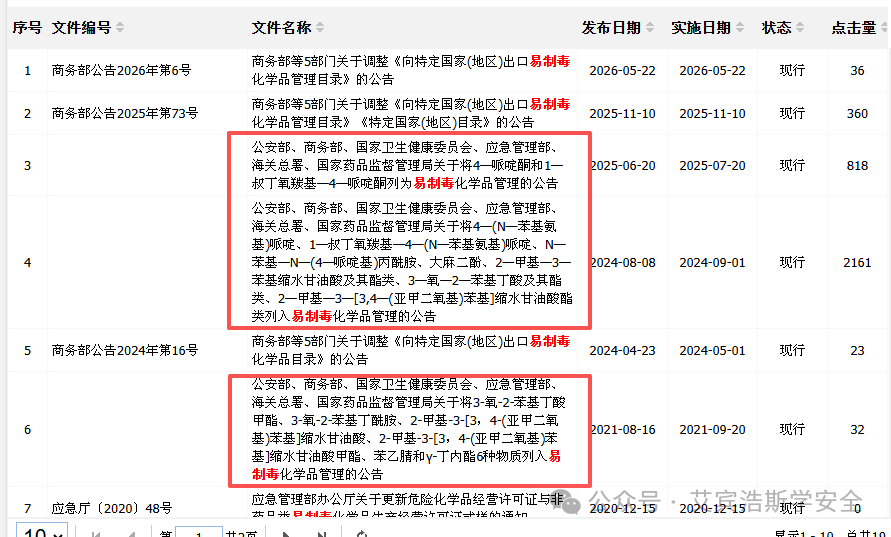Viewport: 891px width, 537px height.
Task: Click sequence number 1 cell
Action: click(x=27, y=70)
